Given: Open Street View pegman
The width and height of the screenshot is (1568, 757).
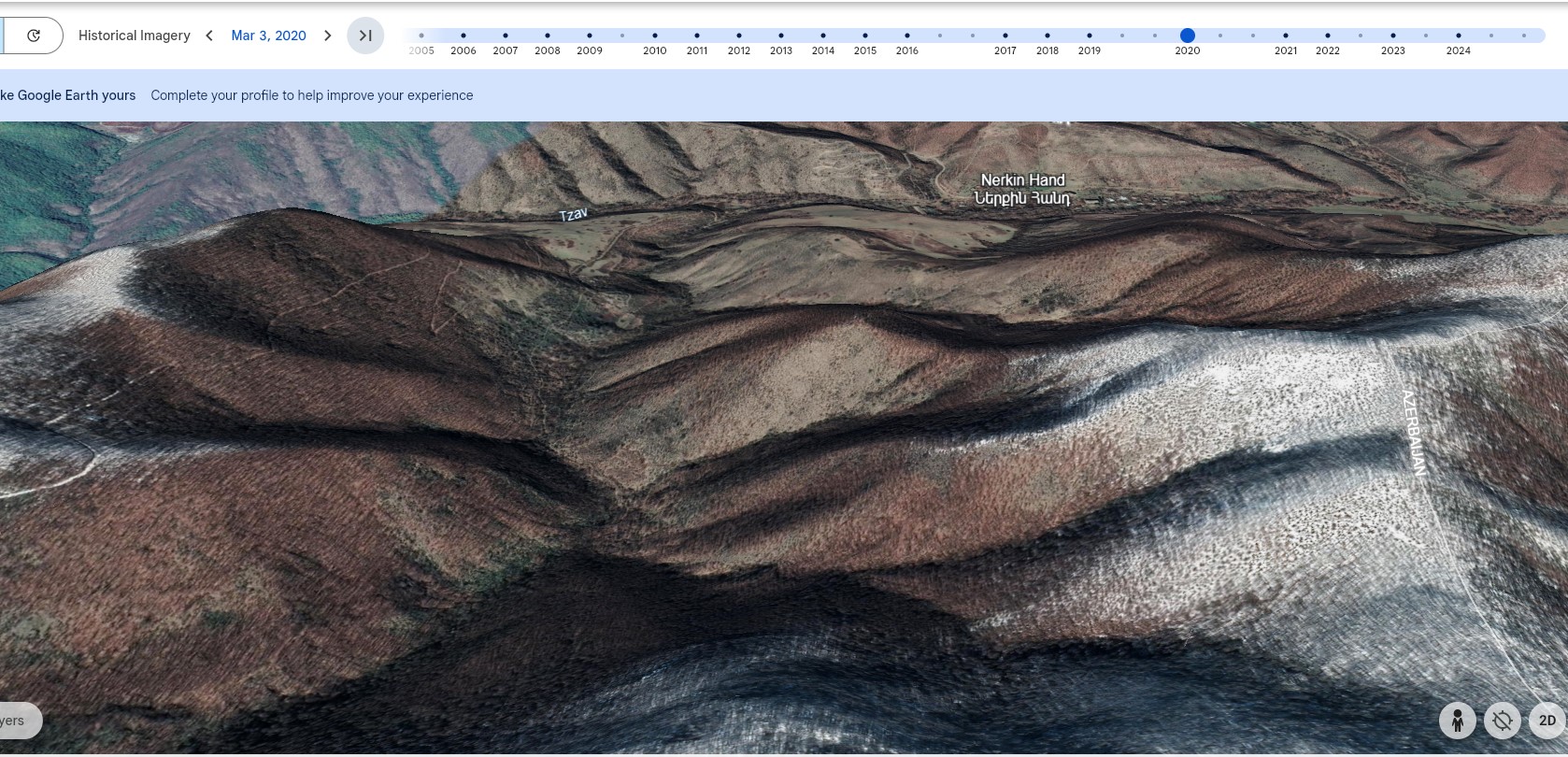Looking at the screenshot, I should click(x=1457, y=721).
